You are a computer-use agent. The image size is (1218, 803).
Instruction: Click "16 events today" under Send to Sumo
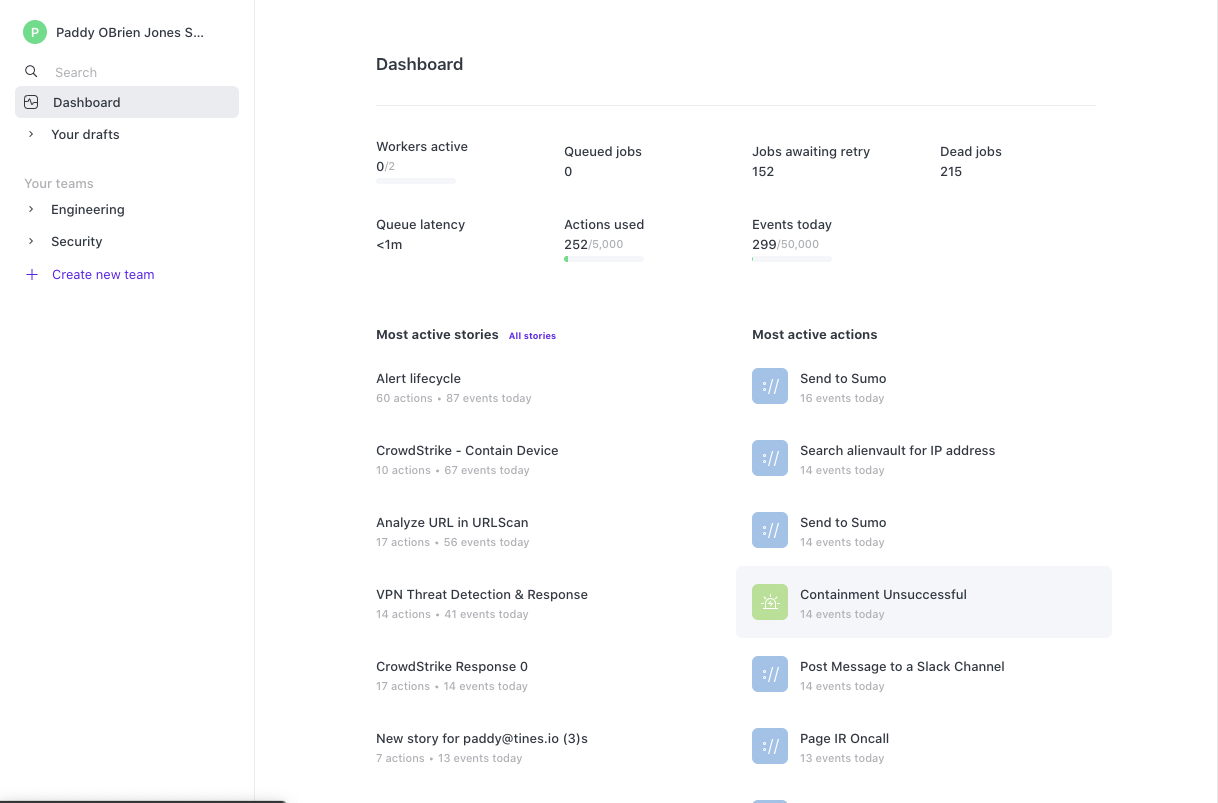[842, 398]
